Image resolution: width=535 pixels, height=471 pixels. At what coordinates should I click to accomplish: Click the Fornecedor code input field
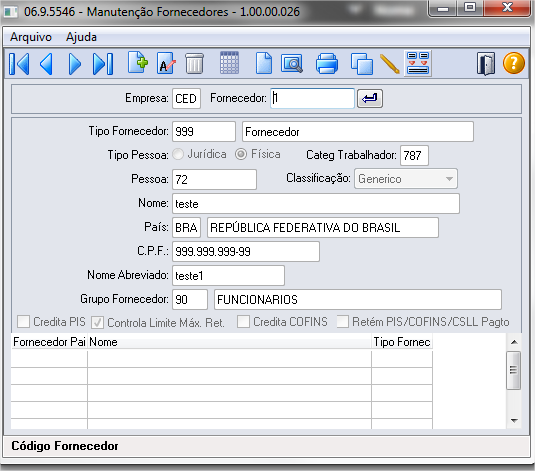coord(313,99)
